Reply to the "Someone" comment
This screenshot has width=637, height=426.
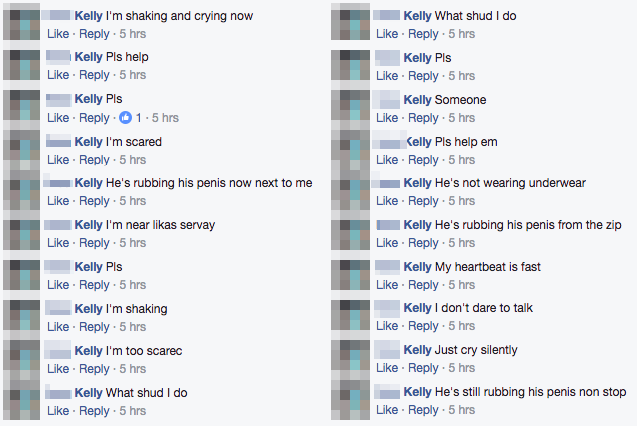423,118
